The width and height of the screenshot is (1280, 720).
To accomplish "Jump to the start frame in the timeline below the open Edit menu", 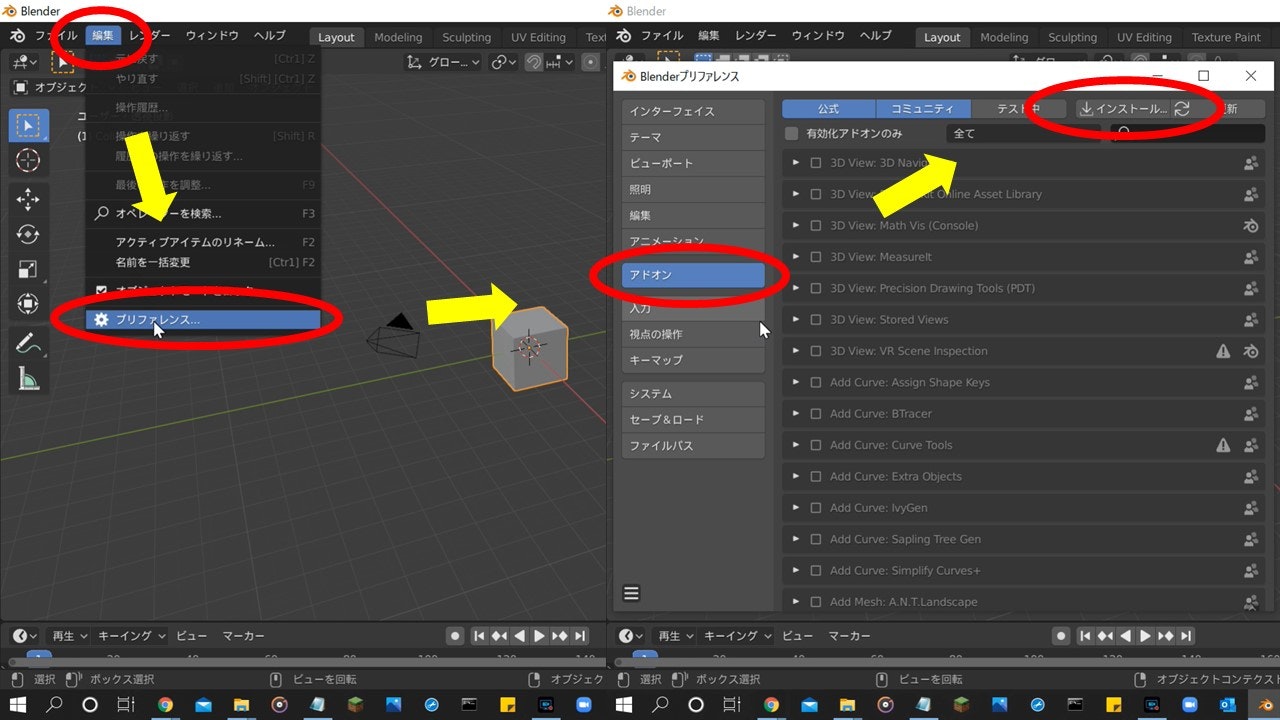I will click(480, 636).
